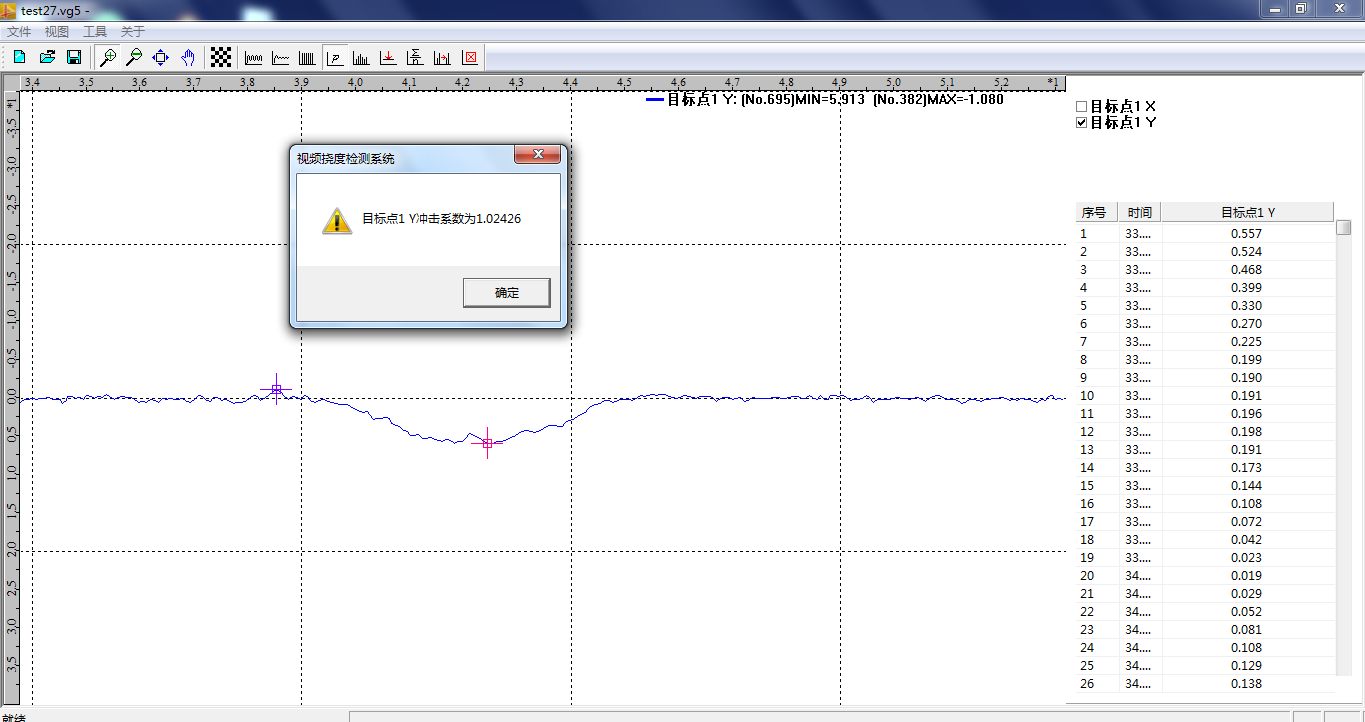This screenshot has width=1365, height=722.
Task: Select table value 0.042 in row 18
Action: pyautogui.click(x=1246, y=540)
